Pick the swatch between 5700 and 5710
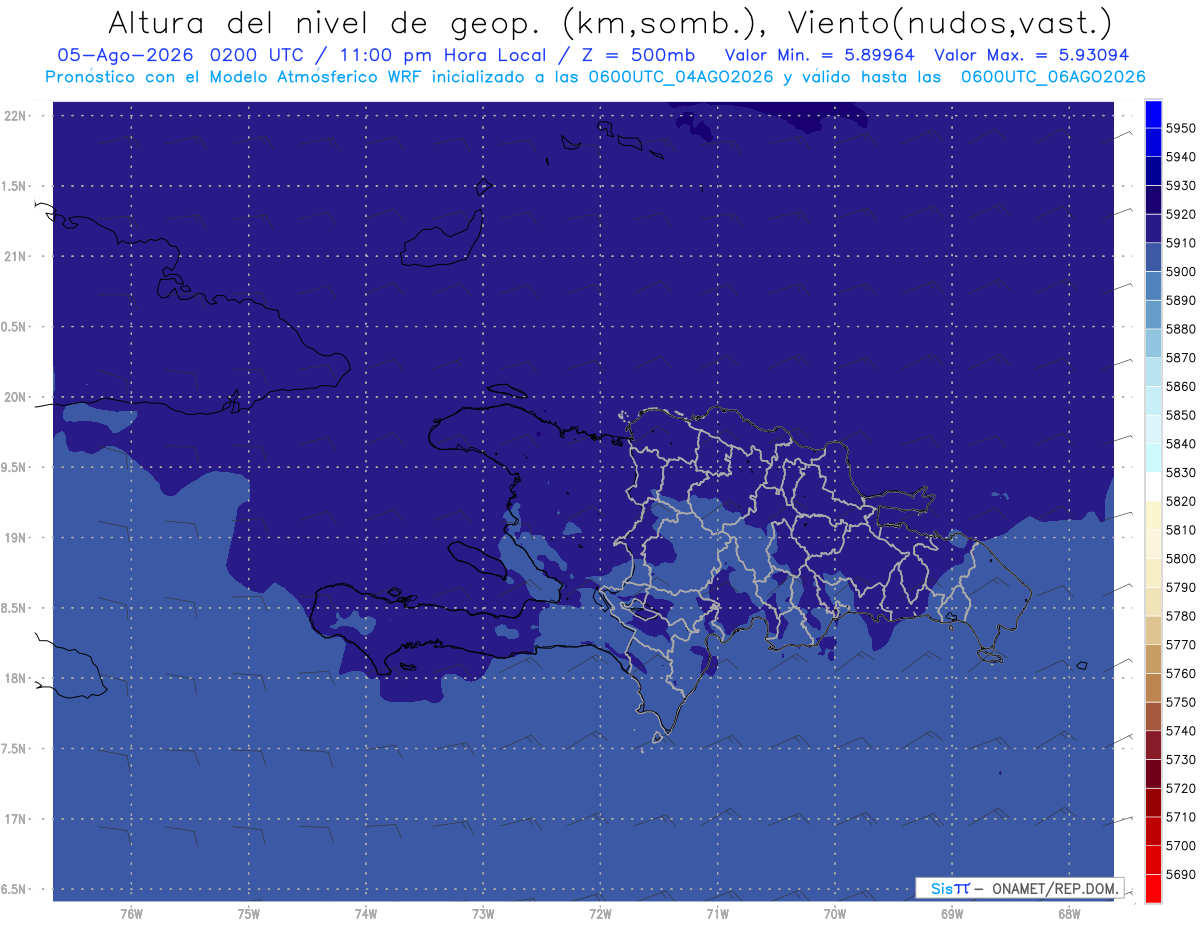This screenshot has height=927, width=1200. point(1153,831)
